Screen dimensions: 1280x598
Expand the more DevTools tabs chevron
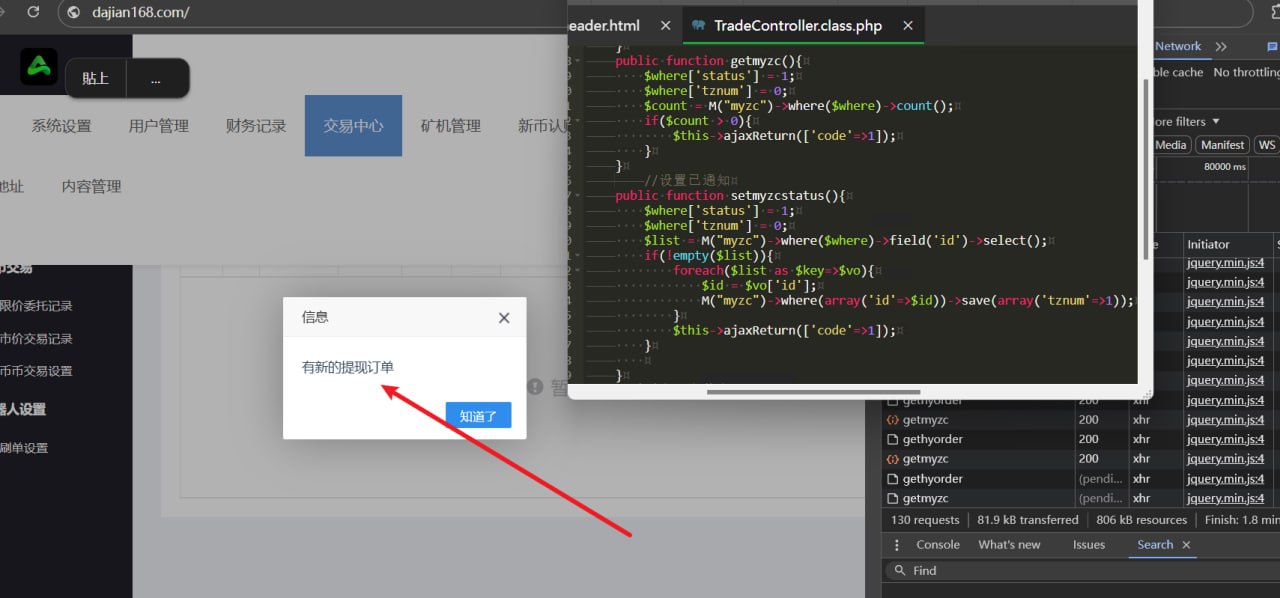click(1221, 47)
